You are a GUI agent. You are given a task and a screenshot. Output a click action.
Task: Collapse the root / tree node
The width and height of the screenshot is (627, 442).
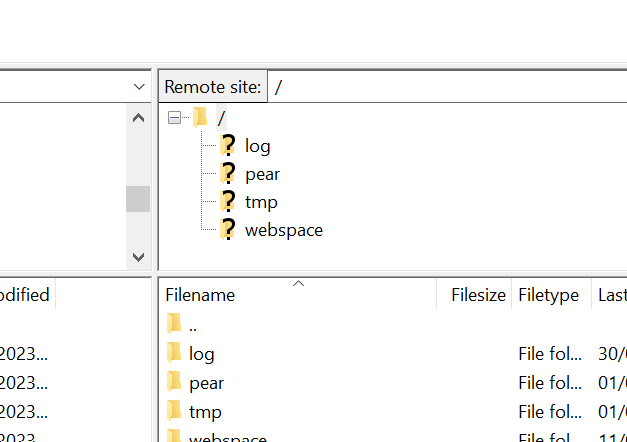174,118
